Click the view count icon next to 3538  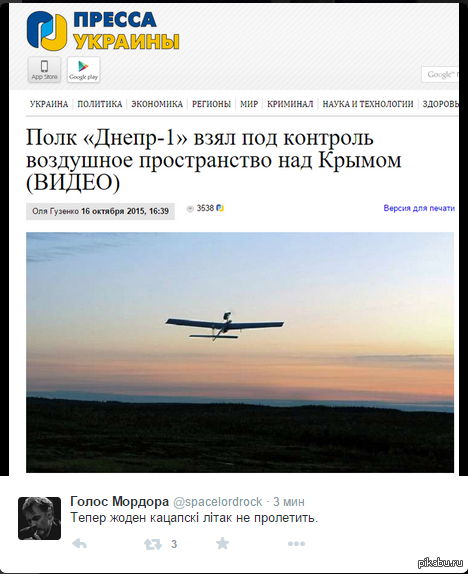[x=190, y=209]
